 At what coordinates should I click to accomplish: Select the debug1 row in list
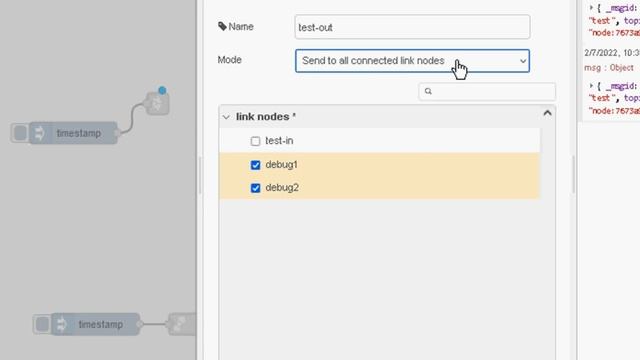coord(379,164)
